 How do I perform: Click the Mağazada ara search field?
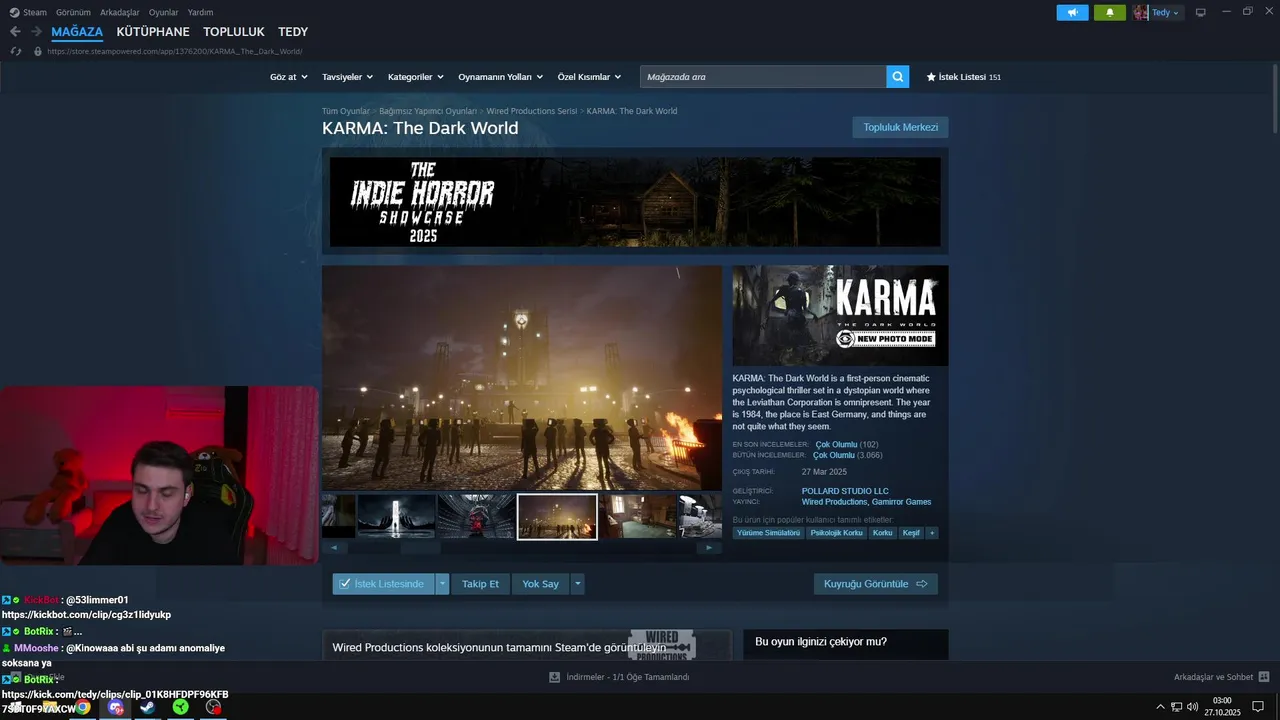(x=763, y=77)
